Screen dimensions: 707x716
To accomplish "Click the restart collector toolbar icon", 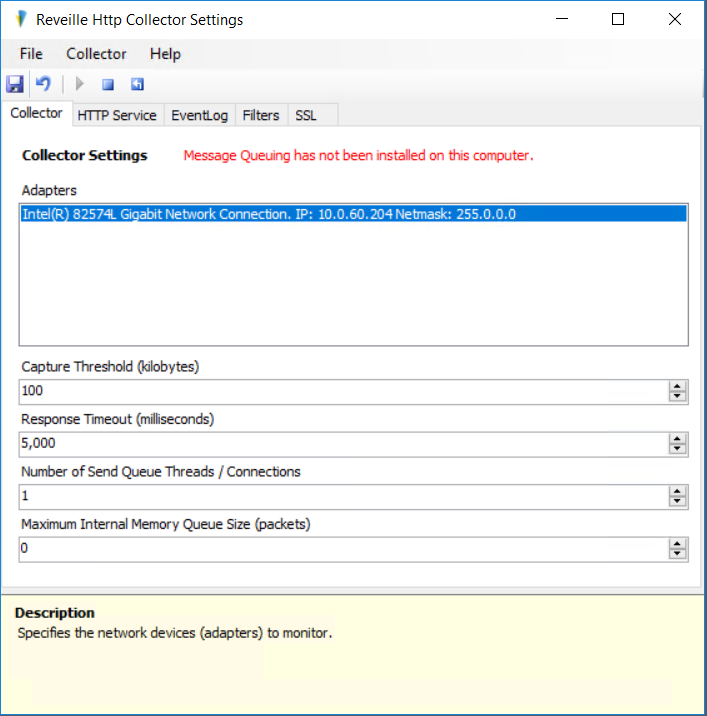I will [x=137, y=84].
